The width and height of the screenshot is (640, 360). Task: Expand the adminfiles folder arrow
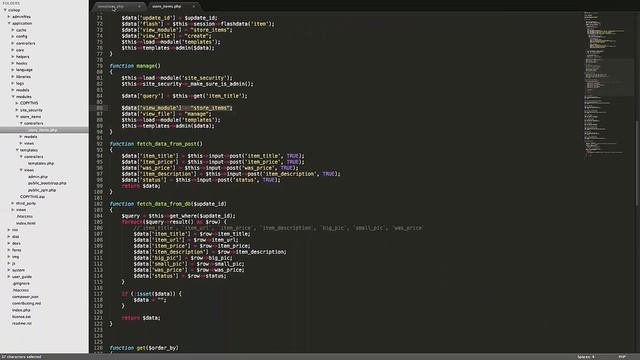(9, 17)
